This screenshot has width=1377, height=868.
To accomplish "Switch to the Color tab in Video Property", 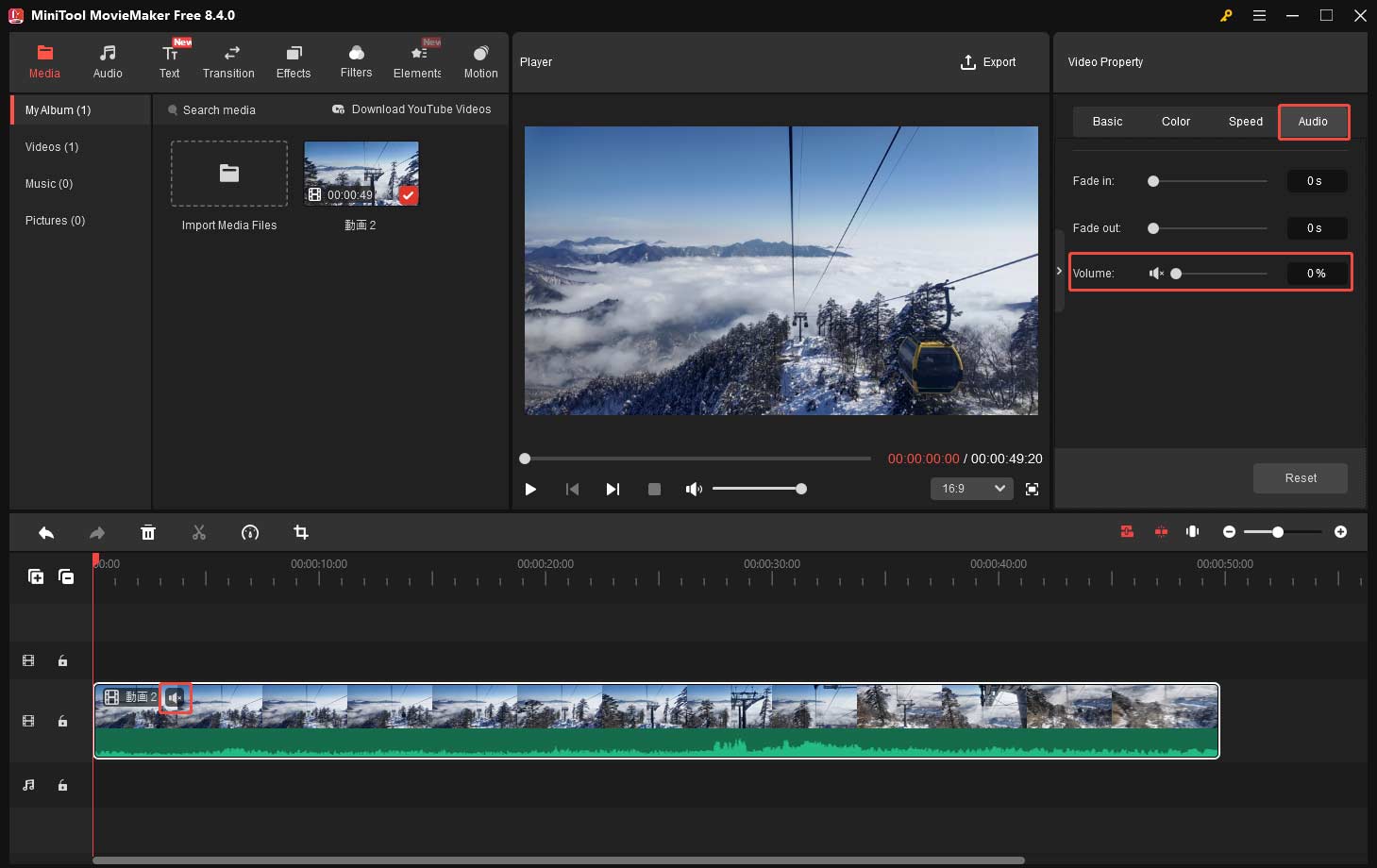I will pos(1175,122).
